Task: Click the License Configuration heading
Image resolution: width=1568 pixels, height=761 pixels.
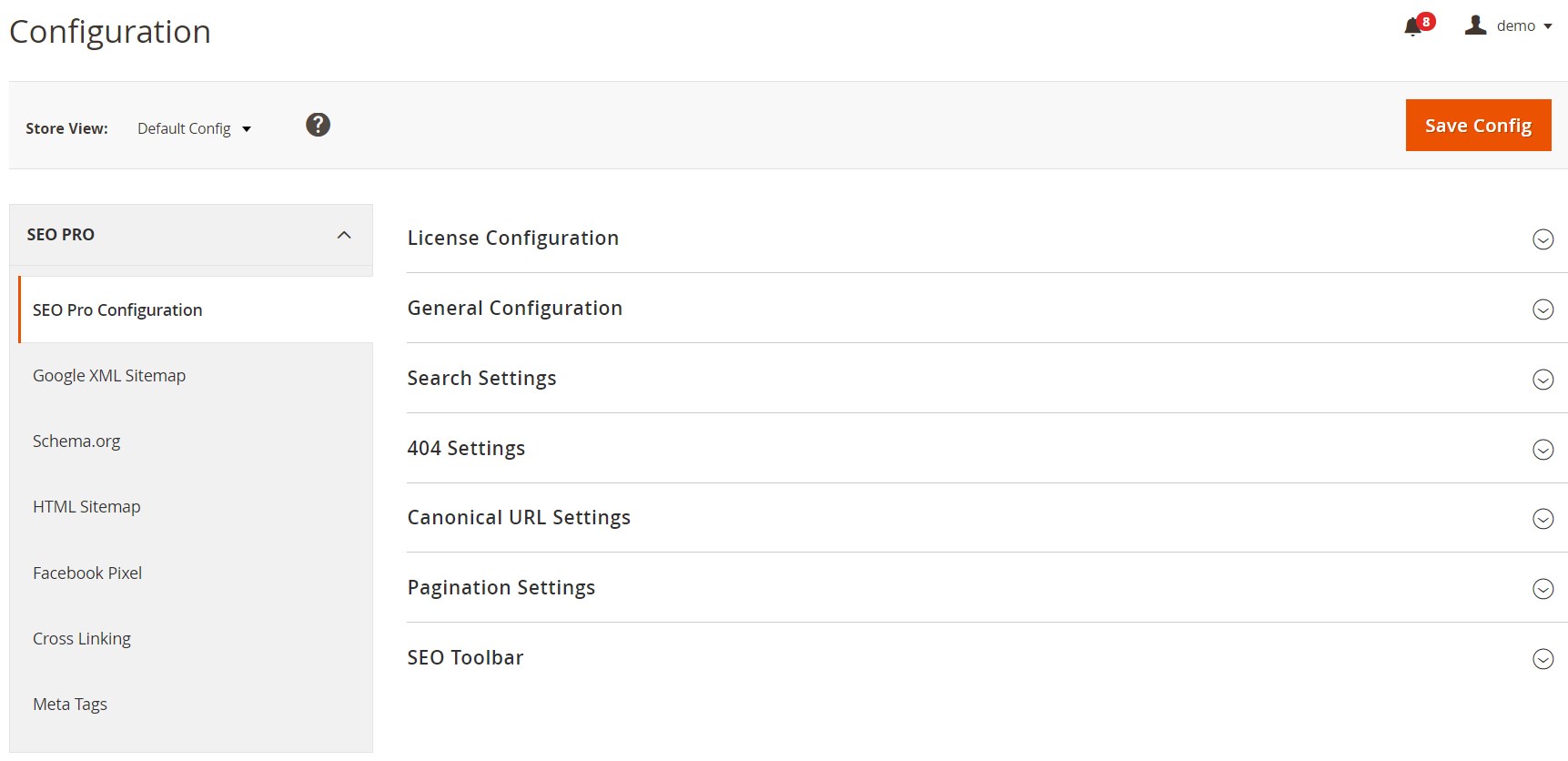Action: point(513,238)
